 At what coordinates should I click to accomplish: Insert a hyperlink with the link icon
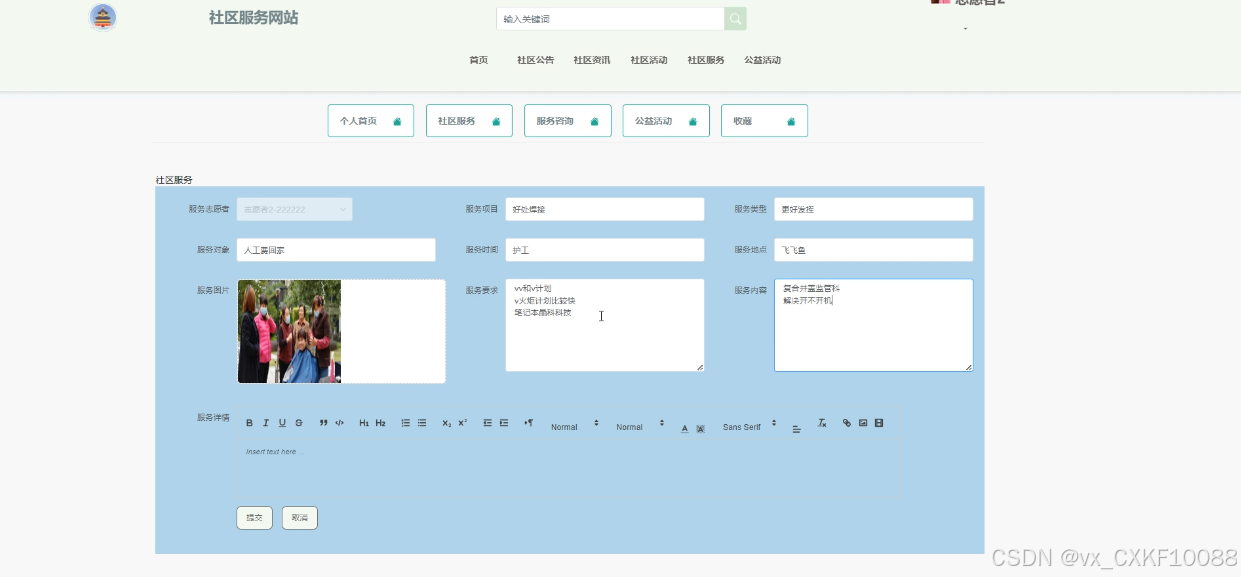(847, 423)
